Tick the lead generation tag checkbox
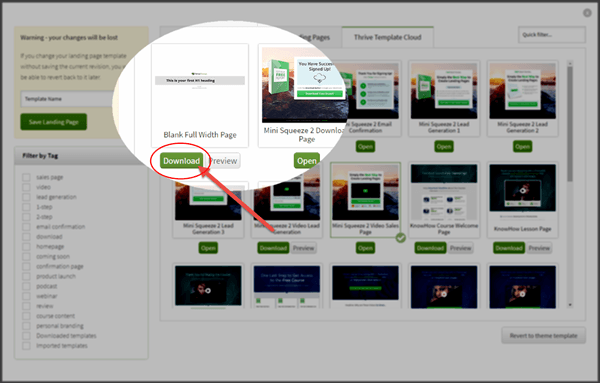This screenshot has height=383, width=600. click(26, 197)
